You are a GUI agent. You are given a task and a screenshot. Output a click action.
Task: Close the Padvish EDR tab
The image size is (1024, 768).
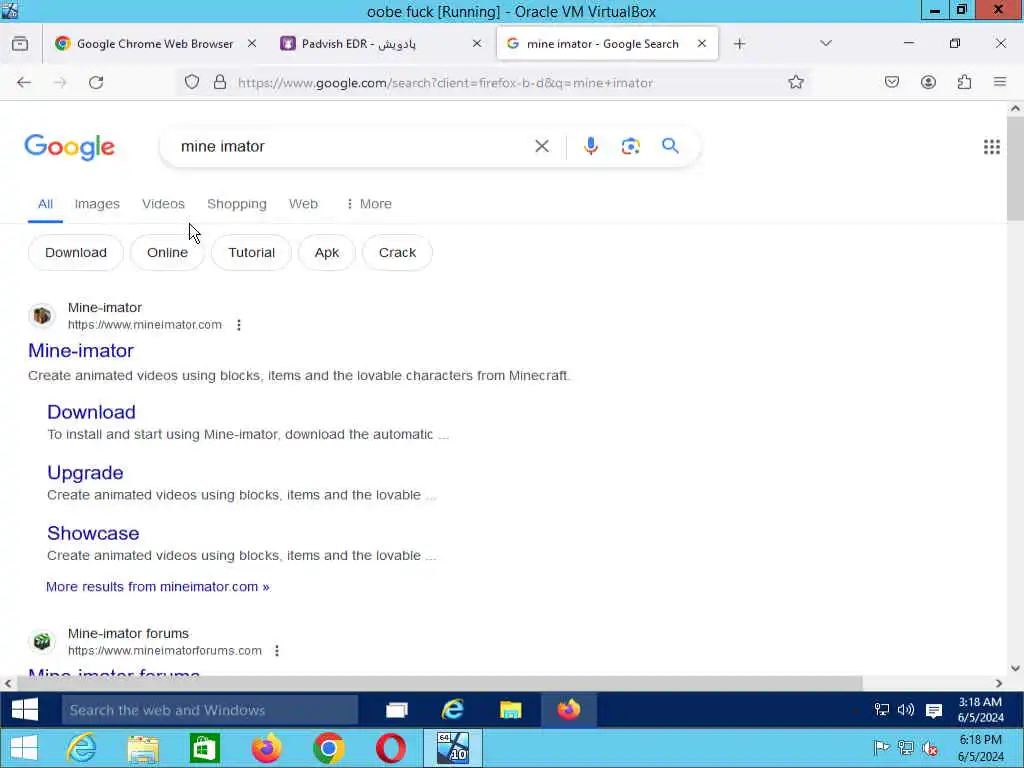477,44
